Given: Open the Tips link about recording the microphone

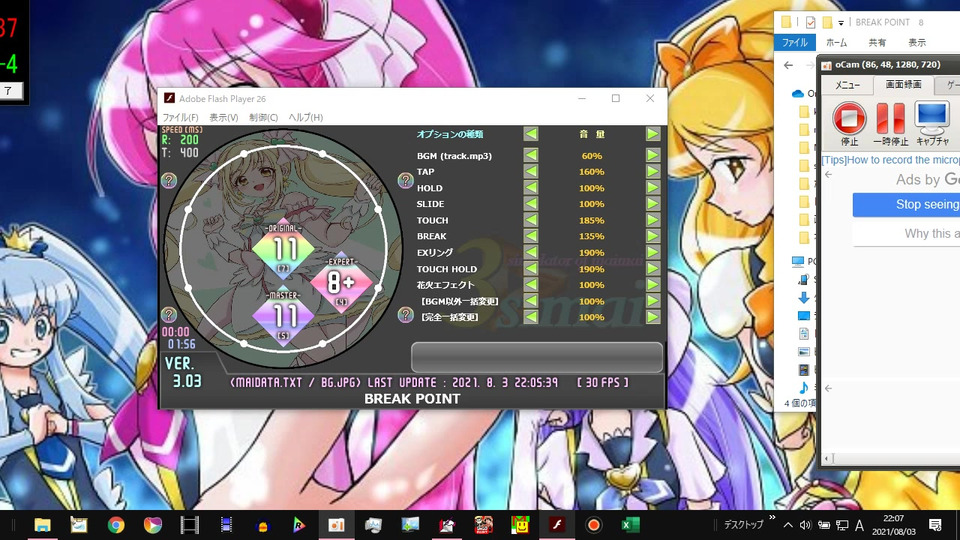Looking at the screenshot, I should (890, 160).
